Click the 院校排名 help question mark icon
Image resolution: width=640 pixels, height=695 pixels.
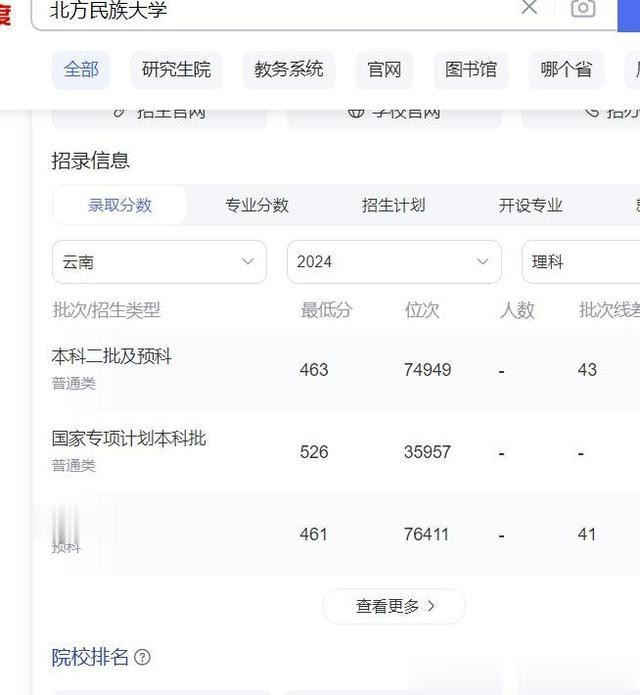tap(142, 657)
